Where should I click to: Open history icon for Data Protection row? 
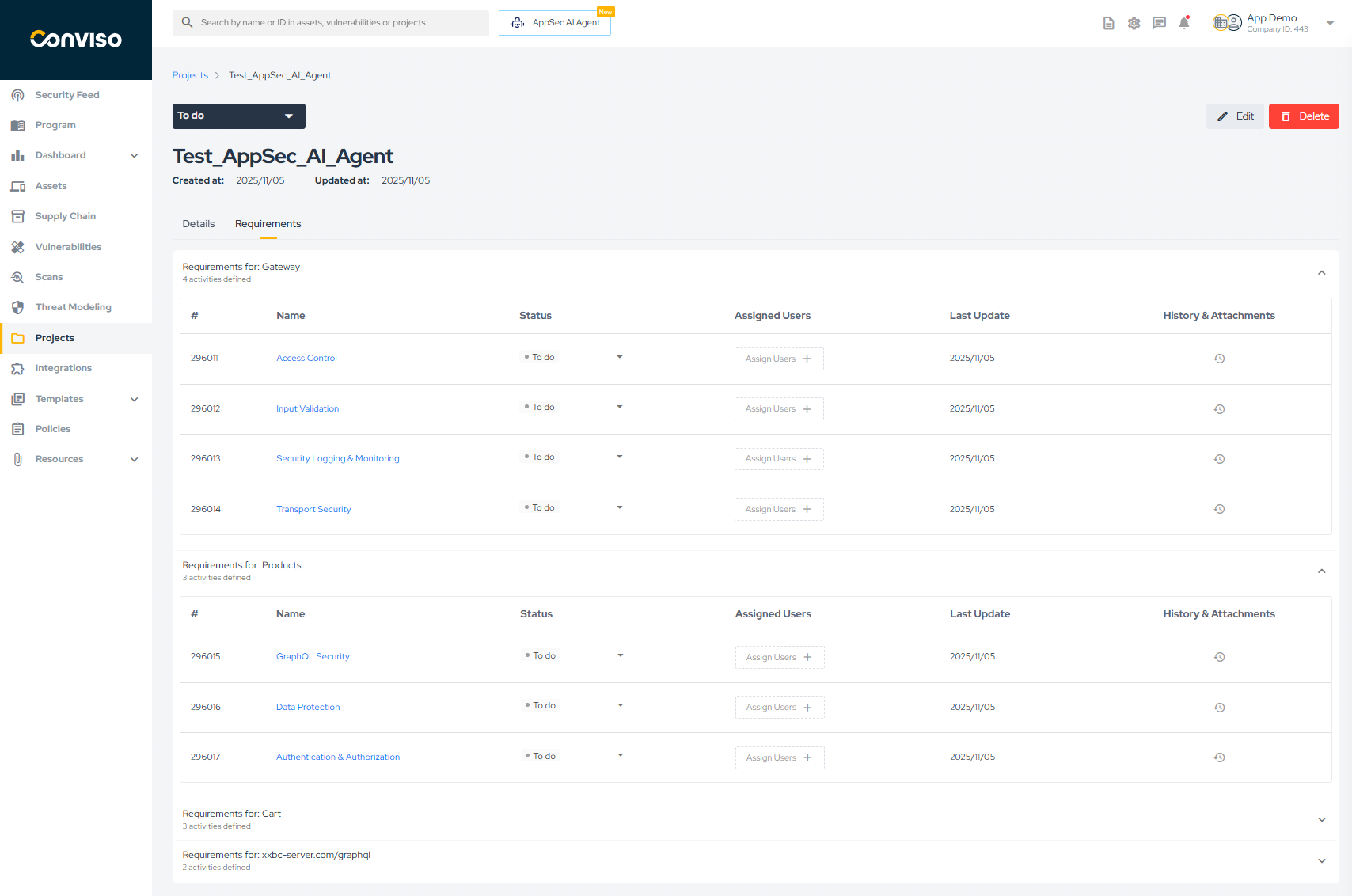click(x=1219, y=708)
